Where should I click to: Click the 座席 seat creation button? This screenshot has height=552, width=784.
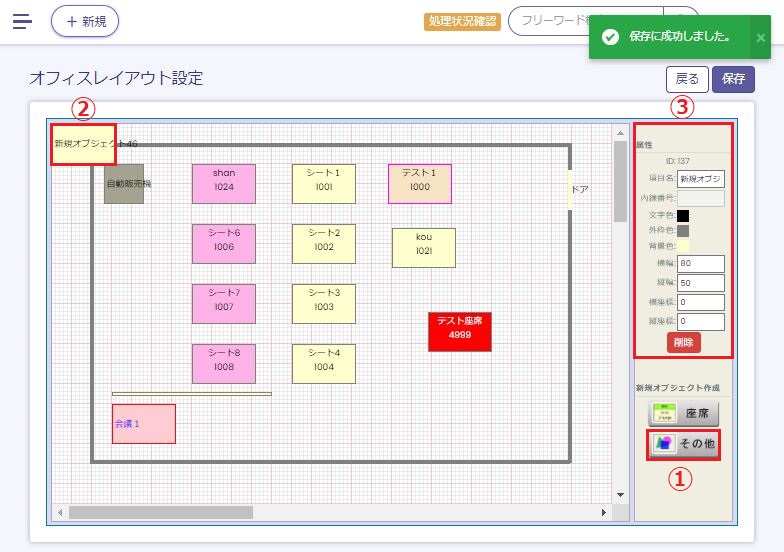[x=684, y=413]
